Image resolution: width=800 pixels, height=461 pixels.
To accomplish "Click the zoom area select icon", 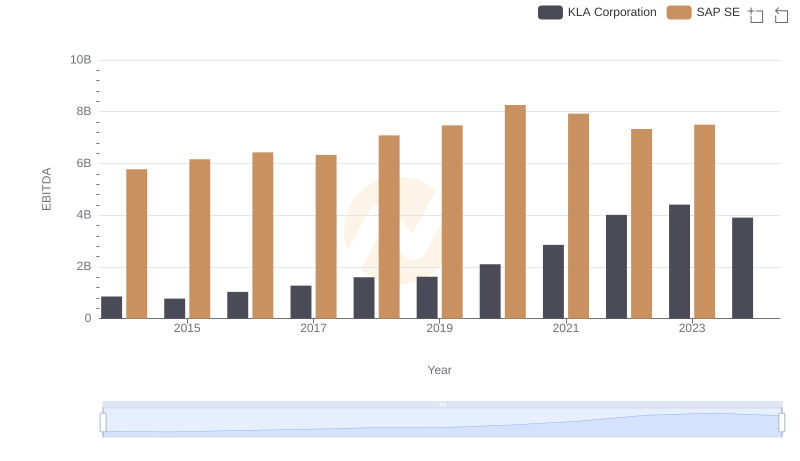I will pyautogui.click(x=756, y=15).
